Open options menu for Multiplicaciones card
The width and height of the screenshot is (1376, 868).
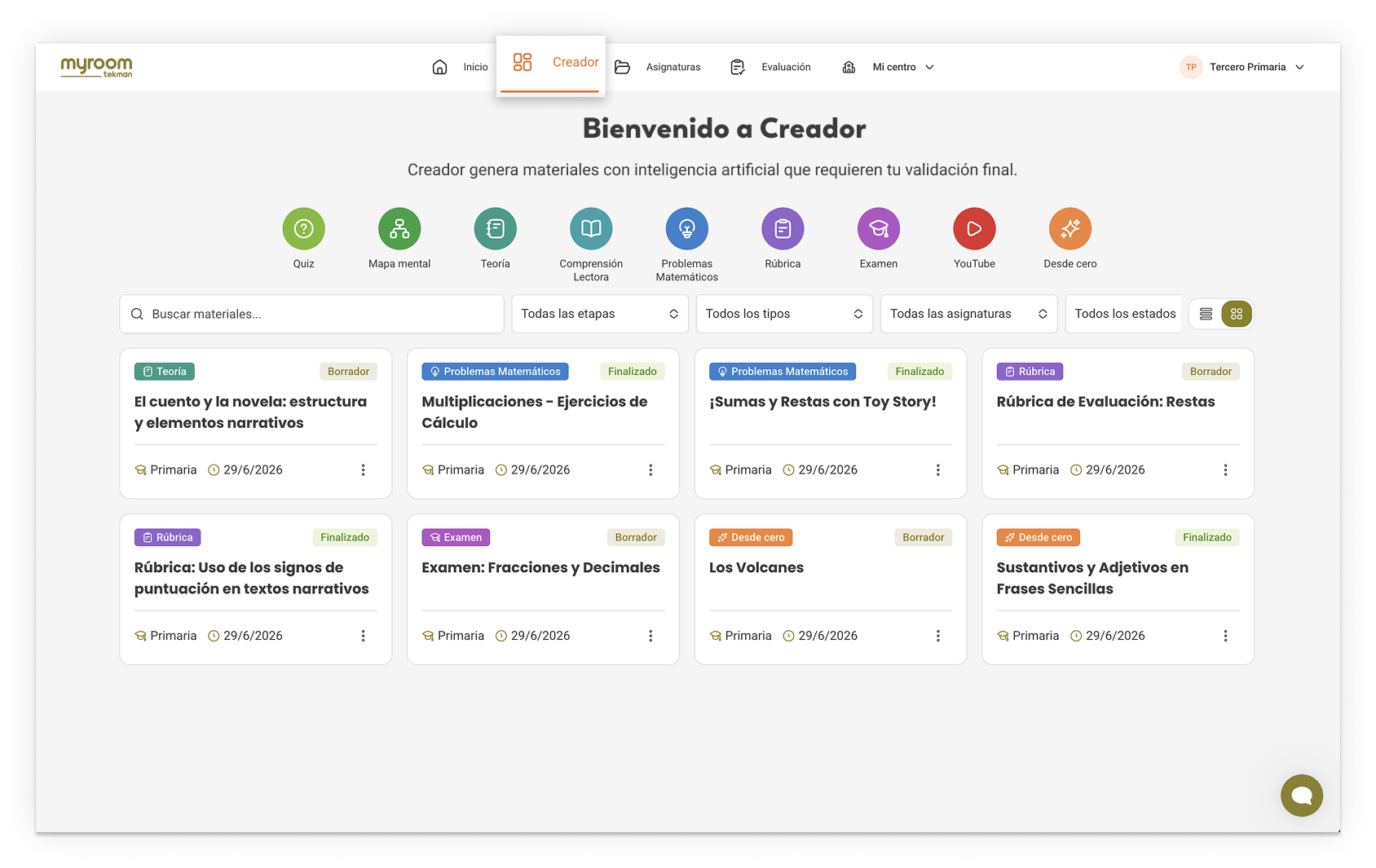(x=651, y=470)
